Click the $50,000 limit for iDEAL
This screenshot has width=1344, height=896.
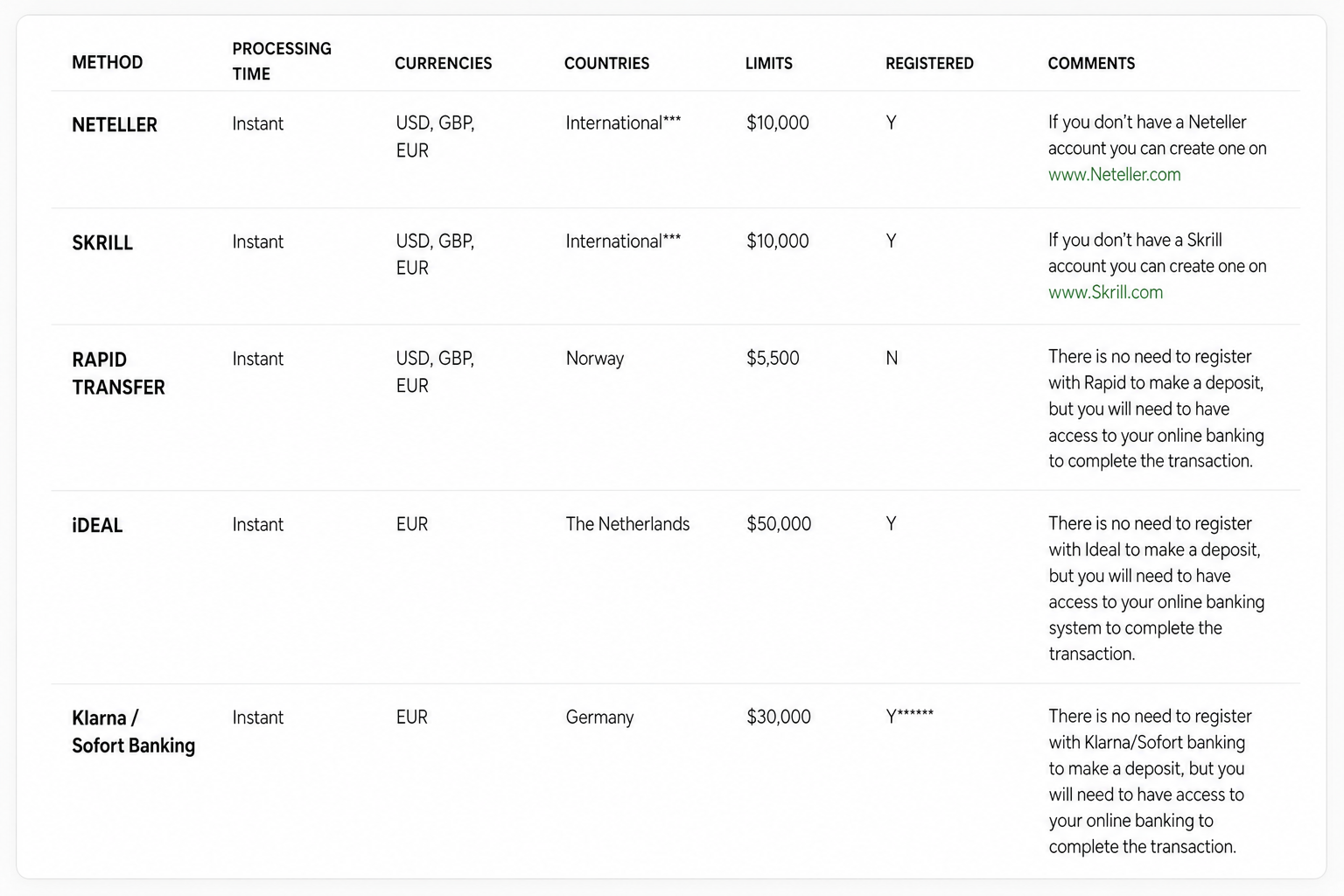coord(779,524)
